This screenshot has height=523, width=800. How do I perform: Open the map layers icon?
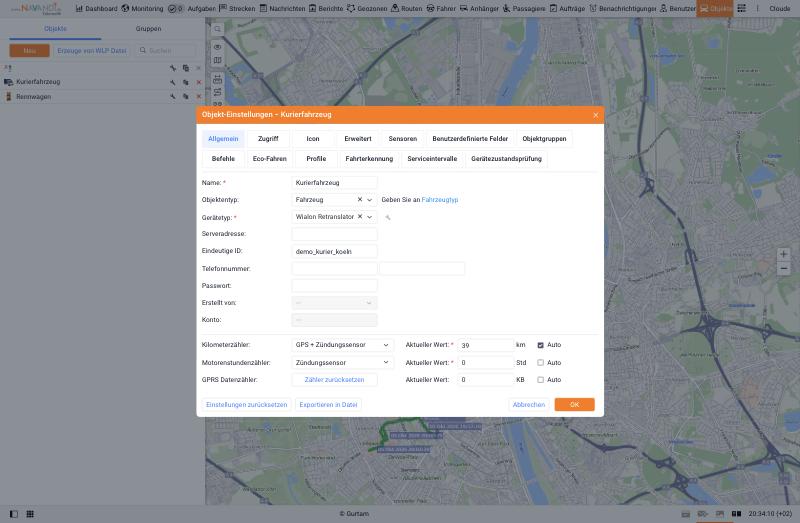(217, 60)
